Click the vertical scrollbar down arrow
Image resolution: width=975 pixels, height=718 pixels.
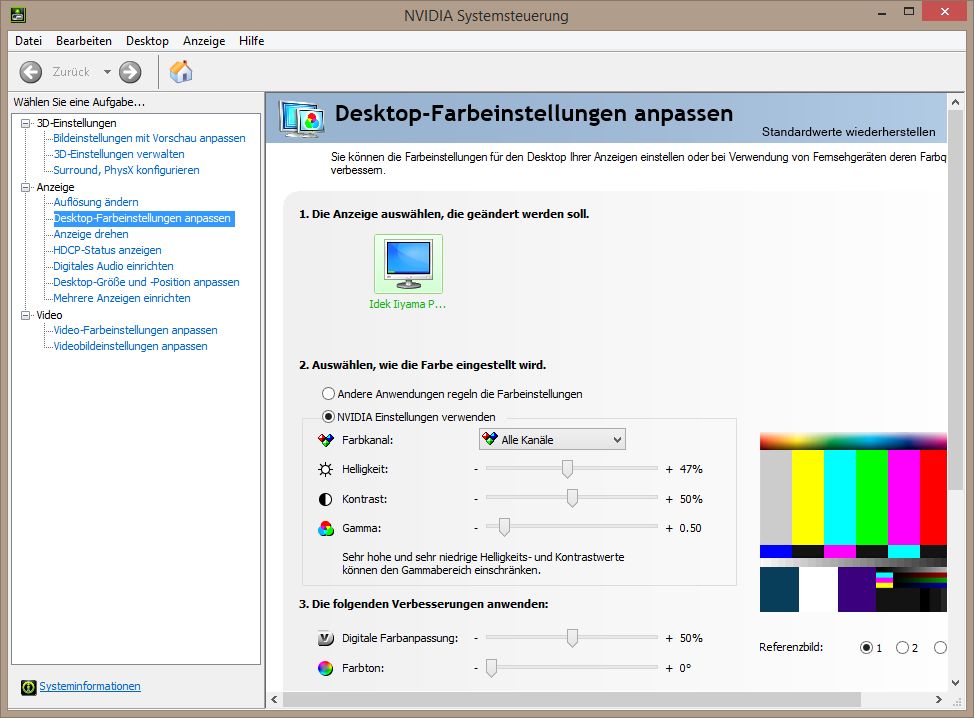pos(956,683)
